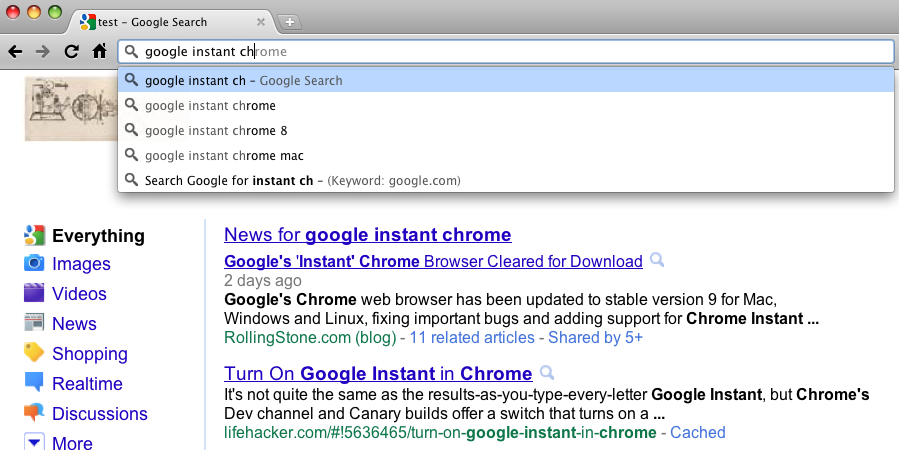
Task: Open the home page via house icon
Action: click(x=99, y=52)
